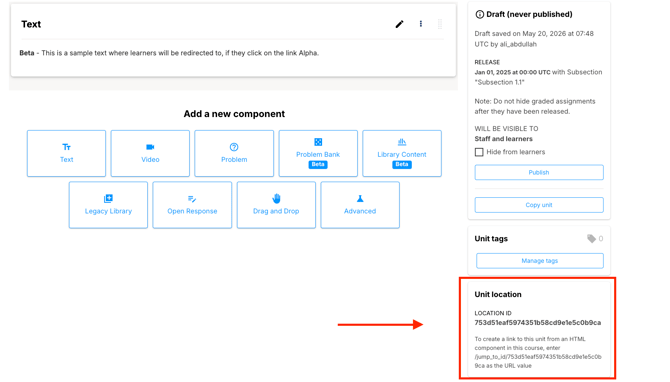Image resolution: width=670 pixels, height=382 pixels.
Task: Click the Beta badge under Library Content
Action: [x=402, y=165]
